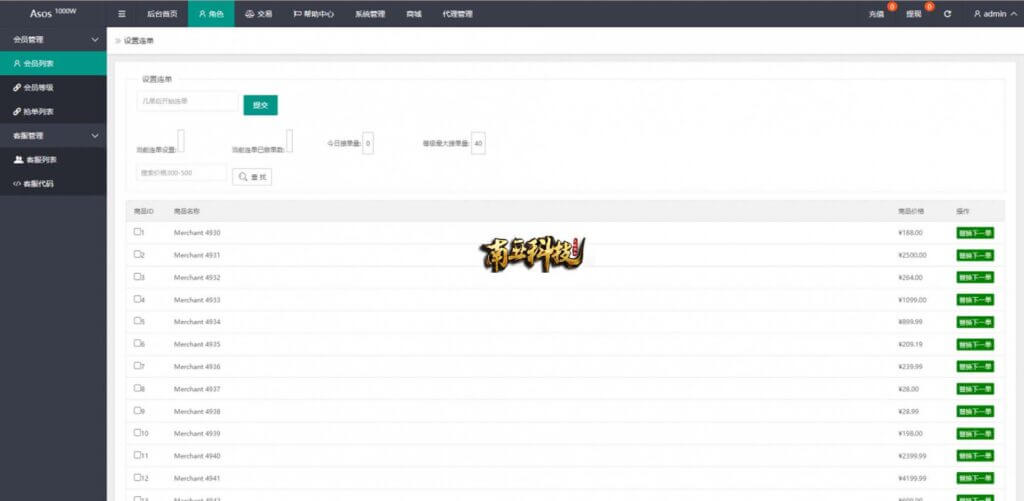Open the third sidebar item with link icon
Screen dimensions: 1024x501
pyautogui.click(x=53, y=111)
